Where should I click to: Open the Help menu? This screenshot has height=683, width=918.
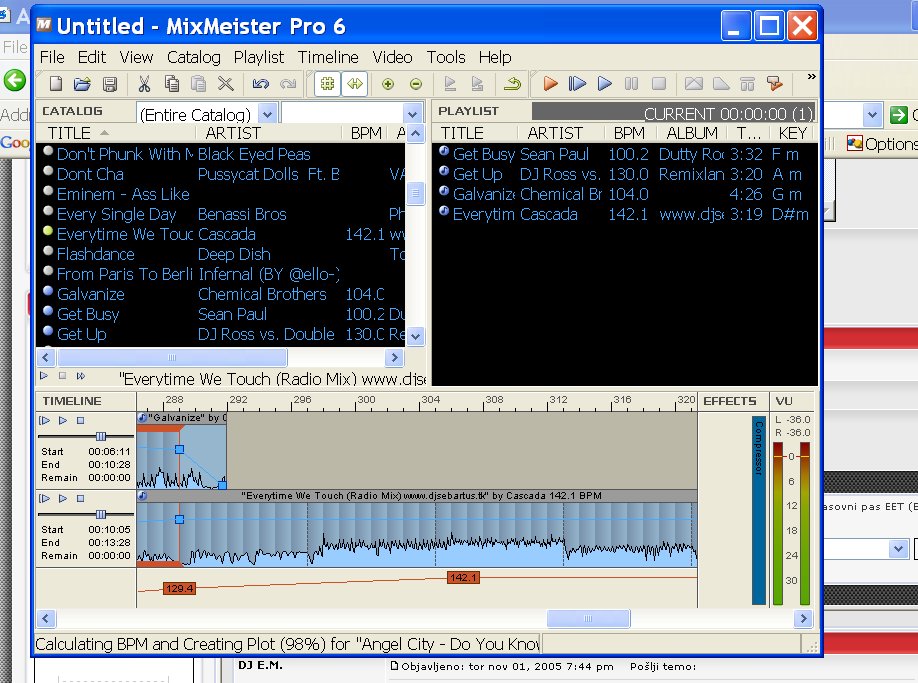(495, 57)
